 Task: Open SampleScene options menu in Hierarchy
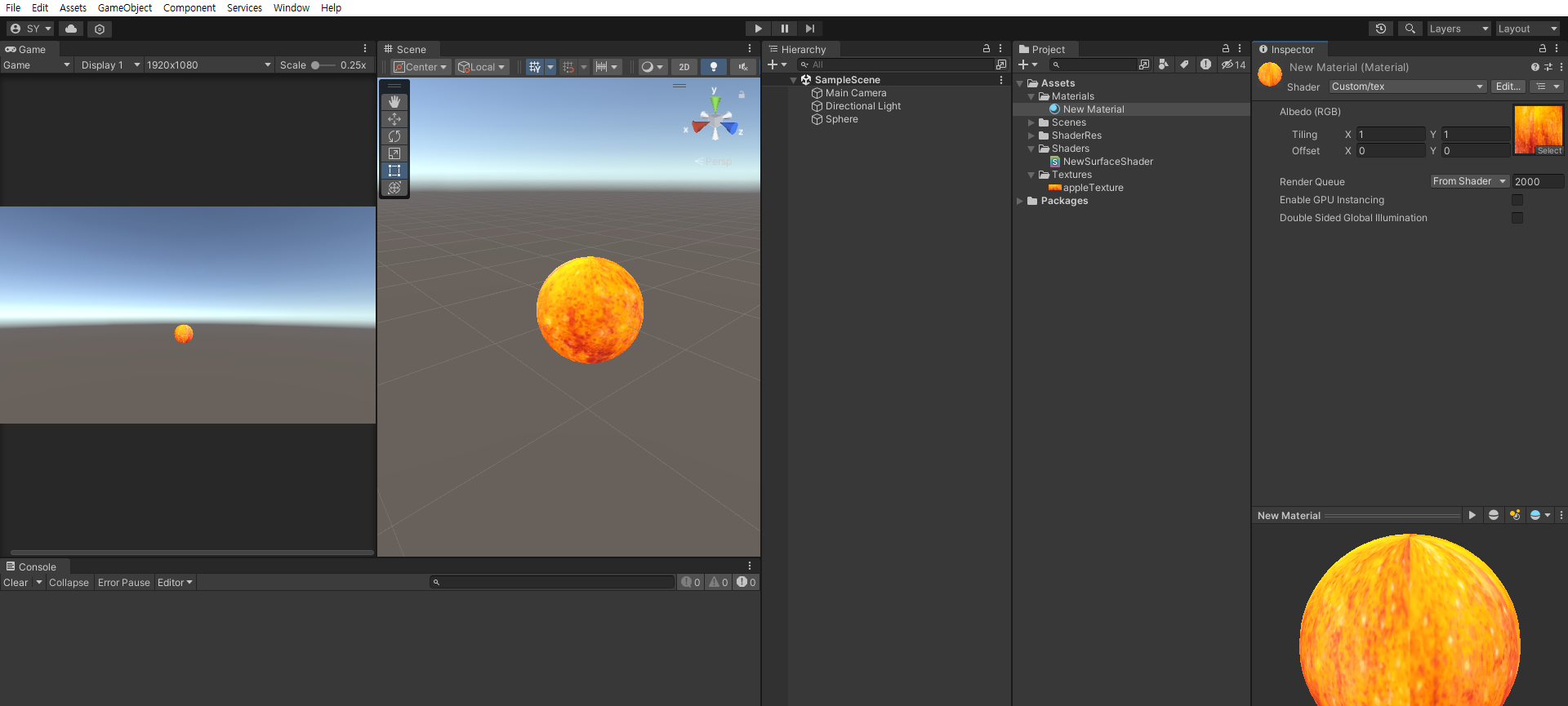(x=1001, y=80)
